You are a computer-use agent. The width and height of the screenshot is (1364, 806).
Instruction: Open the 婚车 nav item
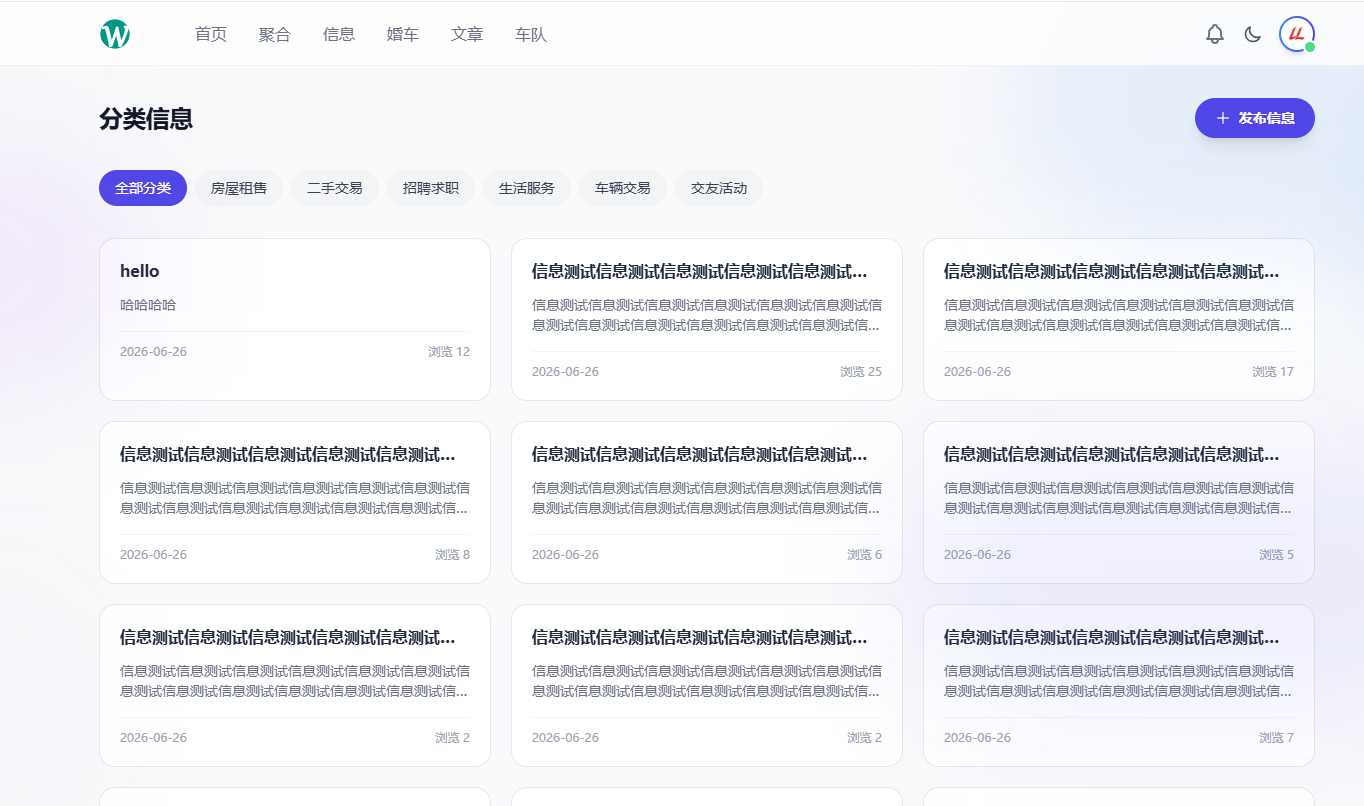point(403,34)
